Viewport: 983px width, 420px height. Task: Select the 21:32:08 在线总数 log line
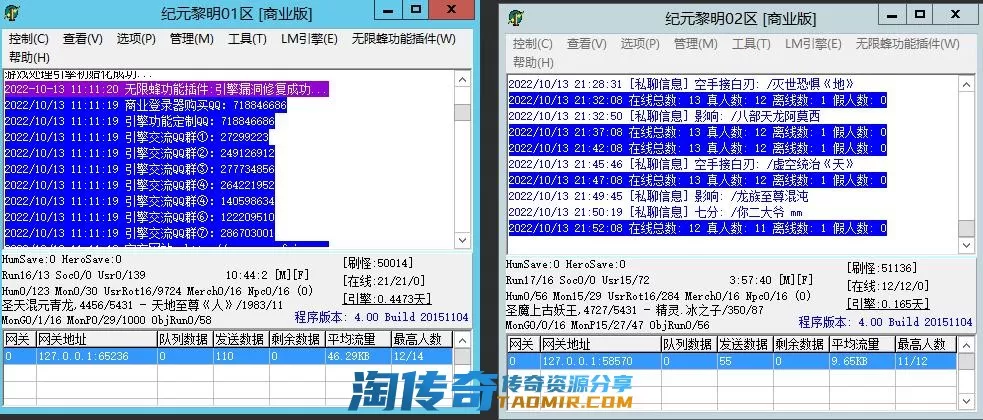pyautogui.click(x=697, y=100)
